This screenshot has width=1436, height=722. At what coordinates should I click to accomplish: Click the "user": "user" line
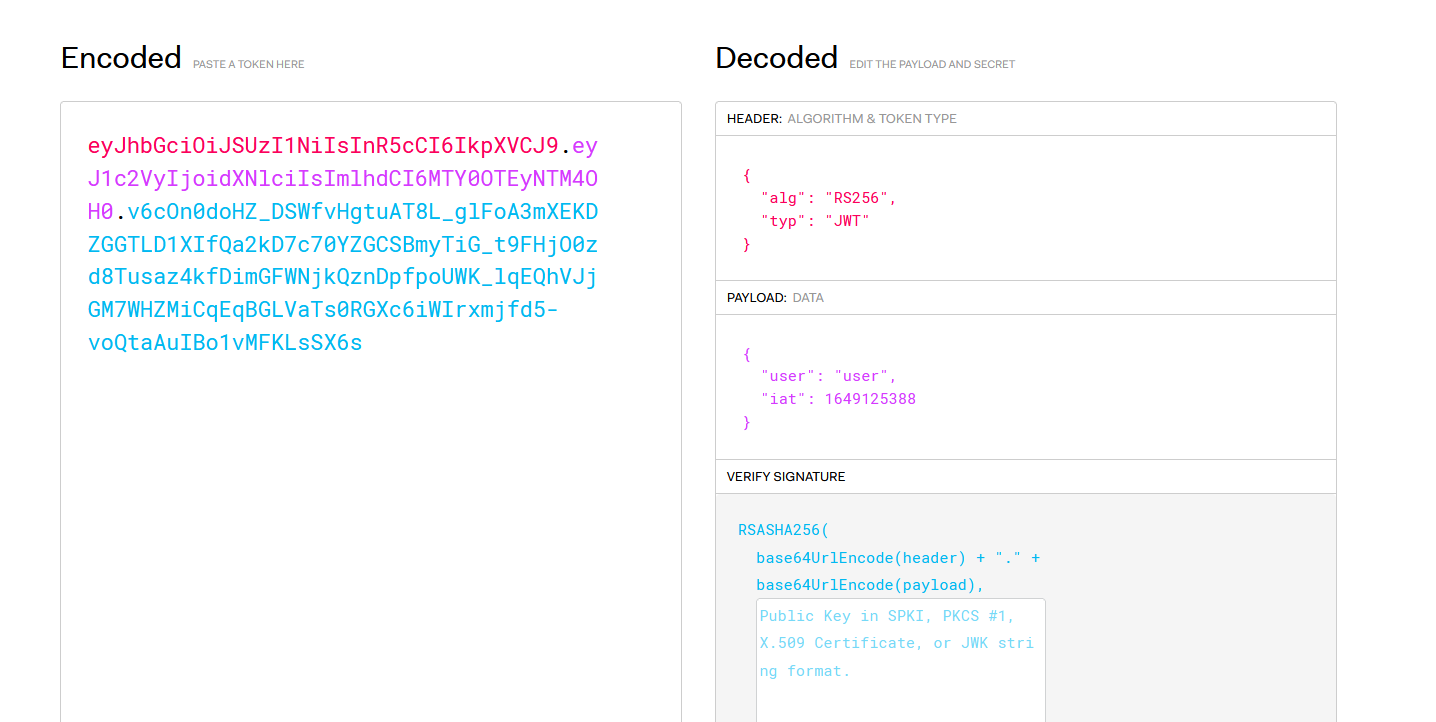(829, 377)
